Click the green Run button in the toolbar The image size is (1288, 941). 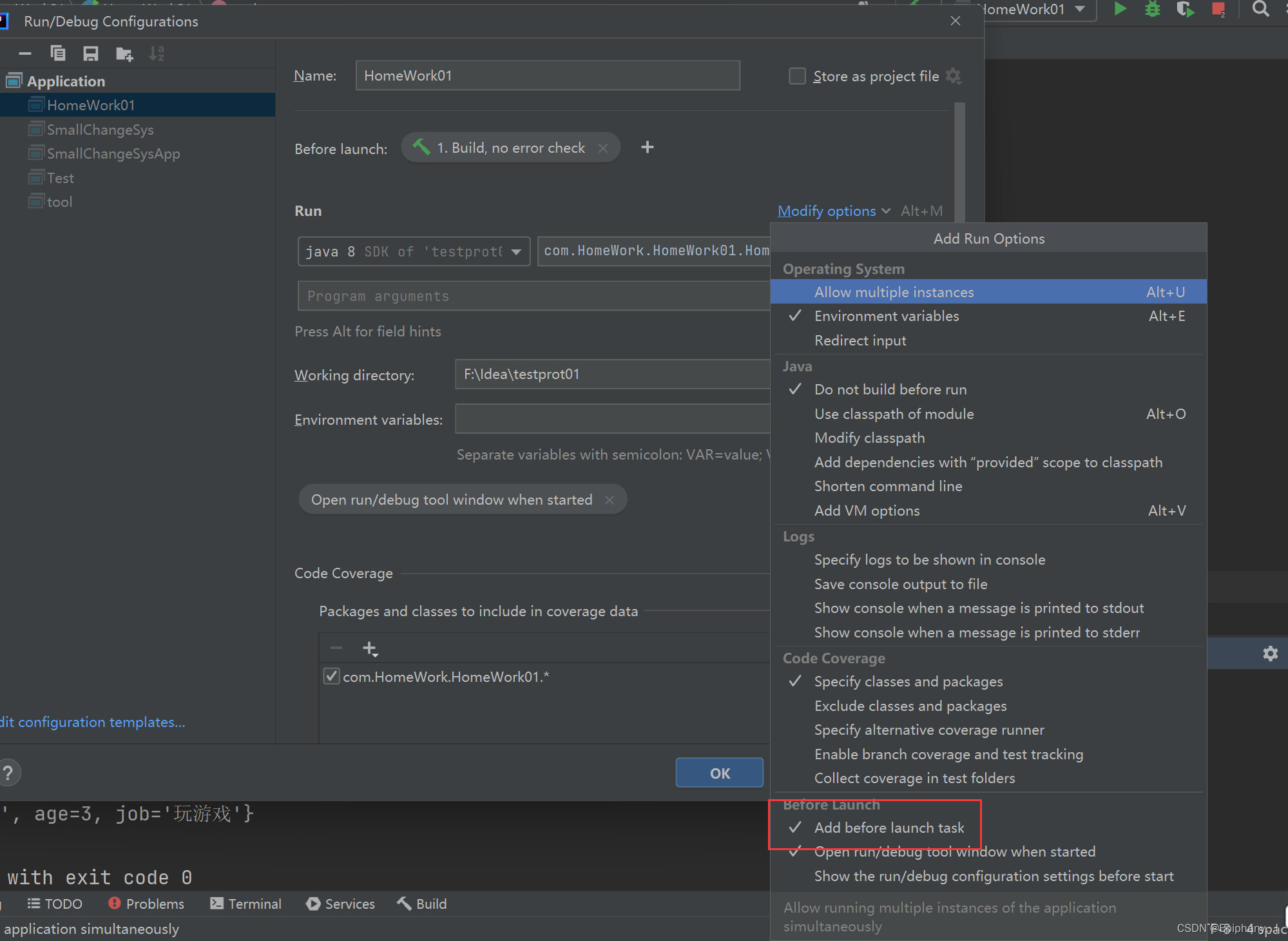pos(1120,9)
